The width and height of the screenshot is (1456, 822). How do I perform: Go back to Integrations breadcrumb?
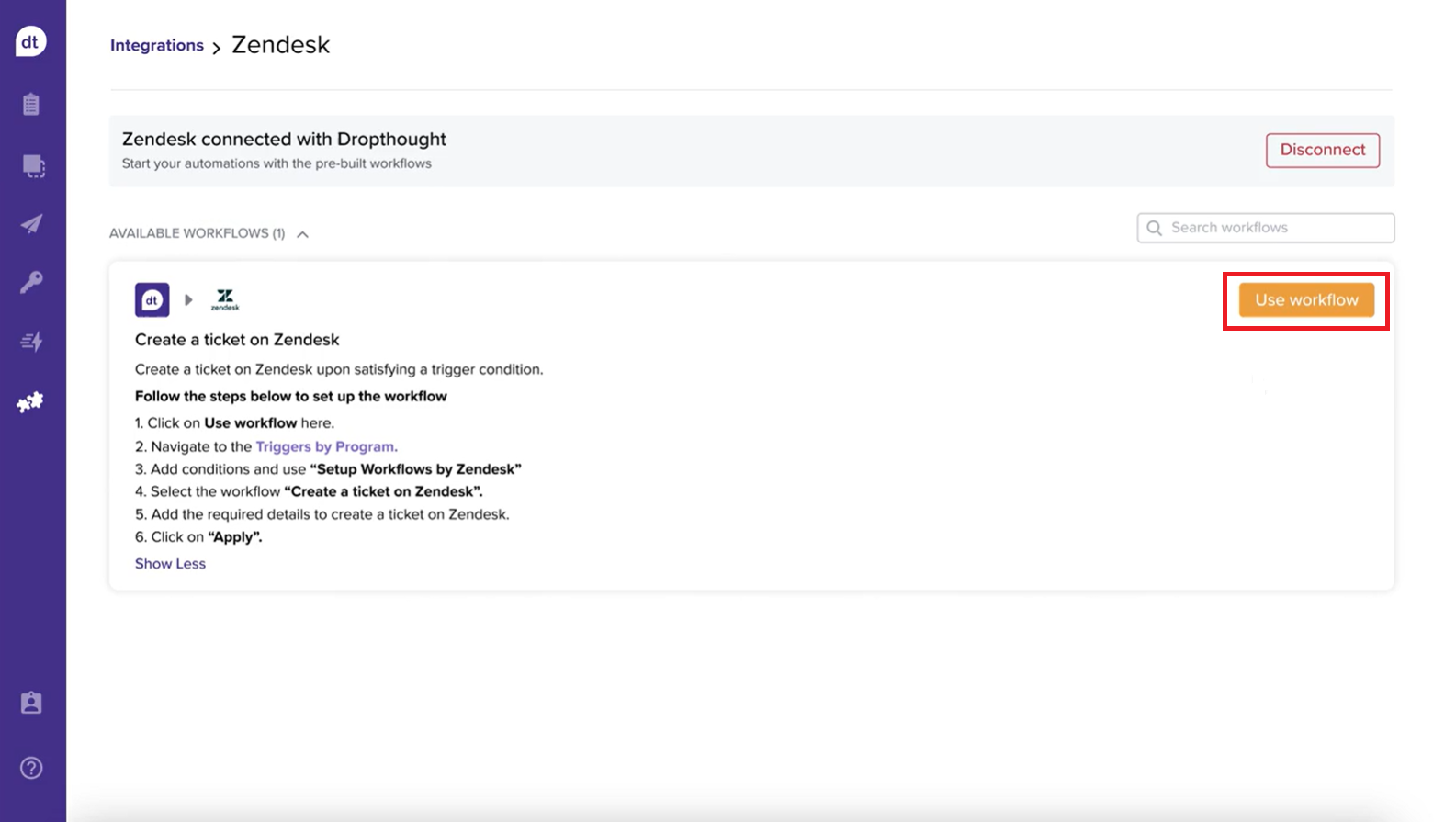coord(157,45)
